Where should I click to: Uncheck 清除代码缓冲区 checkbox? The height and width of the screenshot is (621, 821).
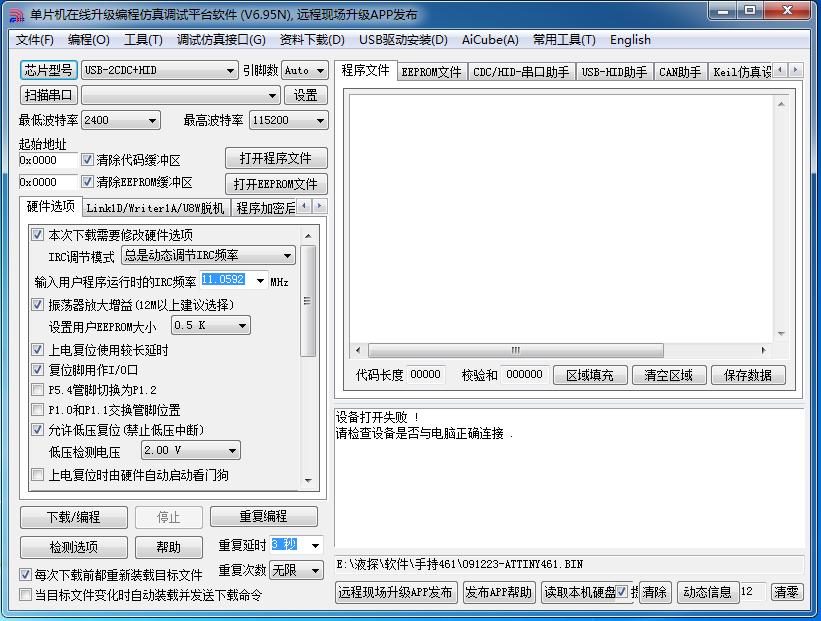pos(87,160)
